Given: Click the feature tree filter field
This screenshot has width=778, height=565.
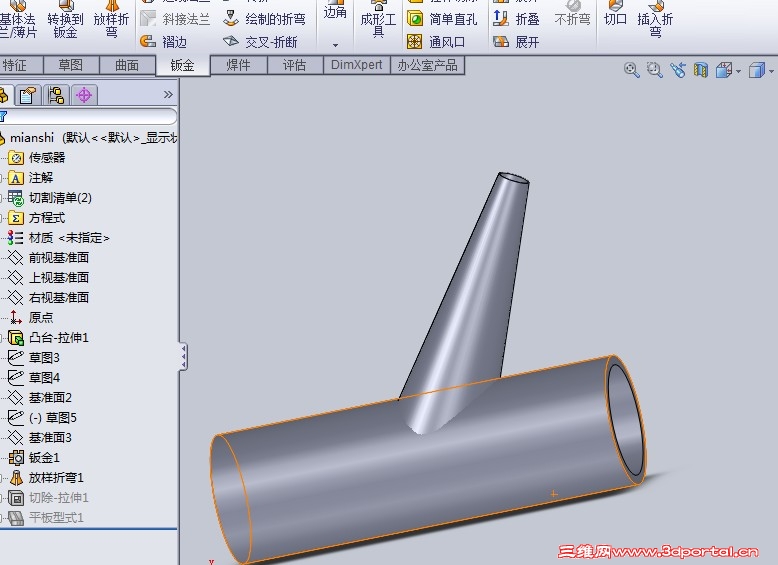Looking at the screenshot, I should pos(88,117).
